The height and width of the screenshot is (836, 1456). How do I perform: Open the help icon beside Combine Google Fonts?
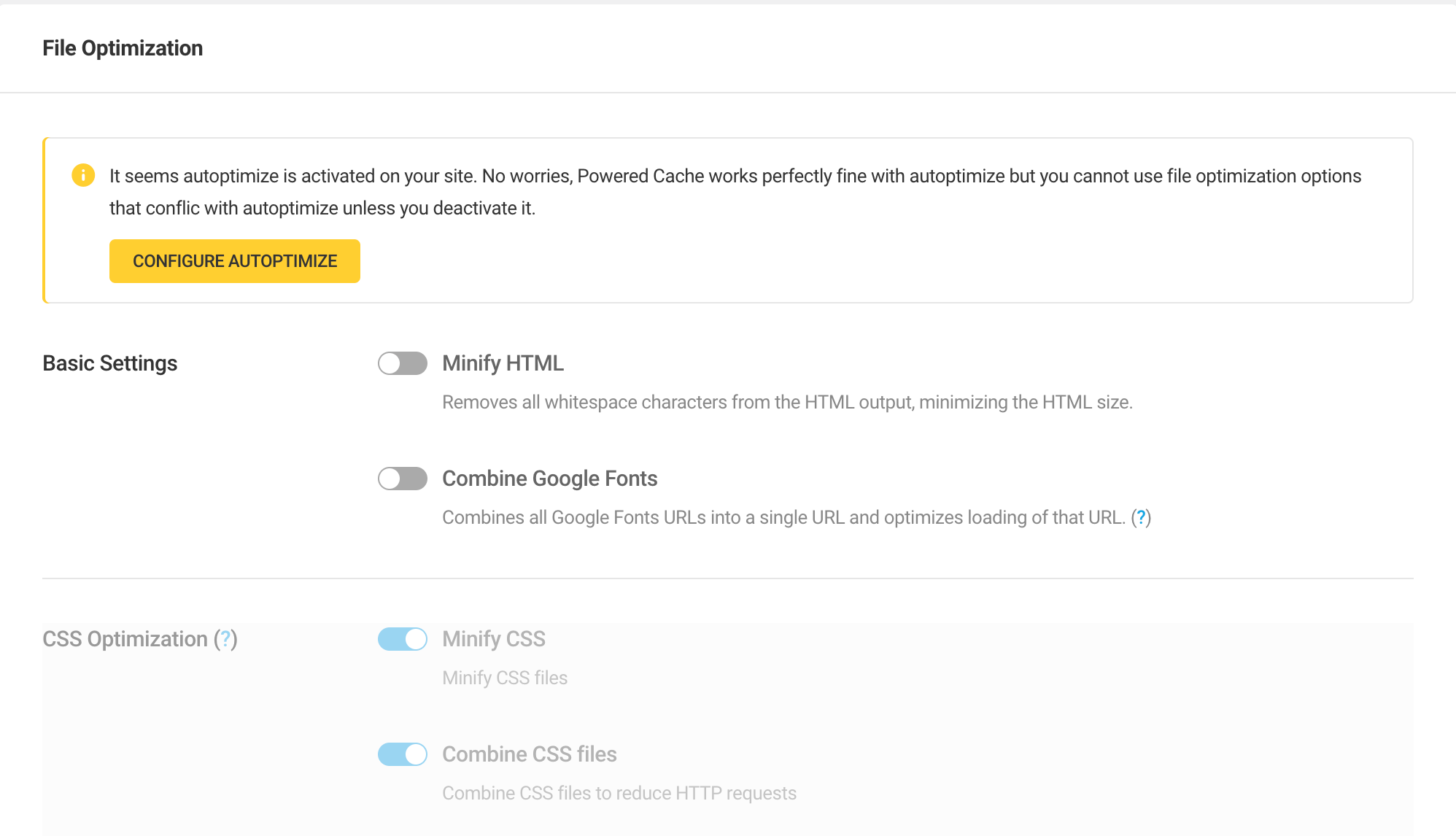tap(1142, 518)
